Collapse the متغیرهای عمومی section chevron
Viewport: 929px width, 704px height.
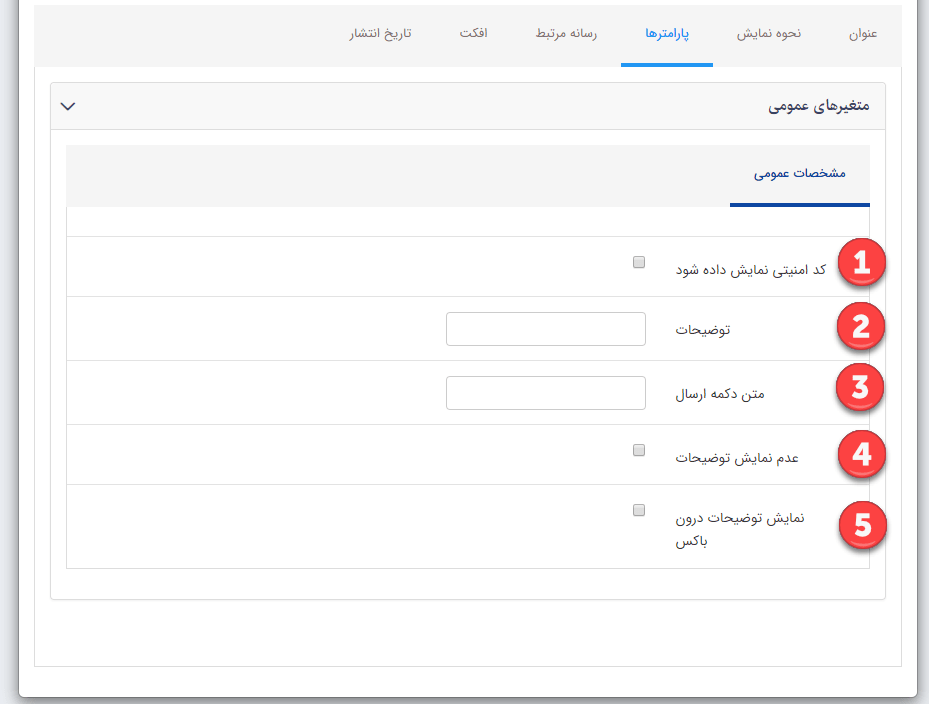coord(69,104)
